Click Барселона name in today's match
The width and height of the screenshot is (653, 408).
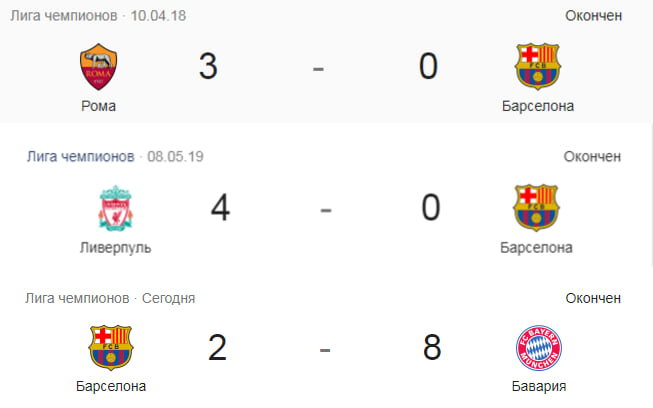[x=110, y=387]
